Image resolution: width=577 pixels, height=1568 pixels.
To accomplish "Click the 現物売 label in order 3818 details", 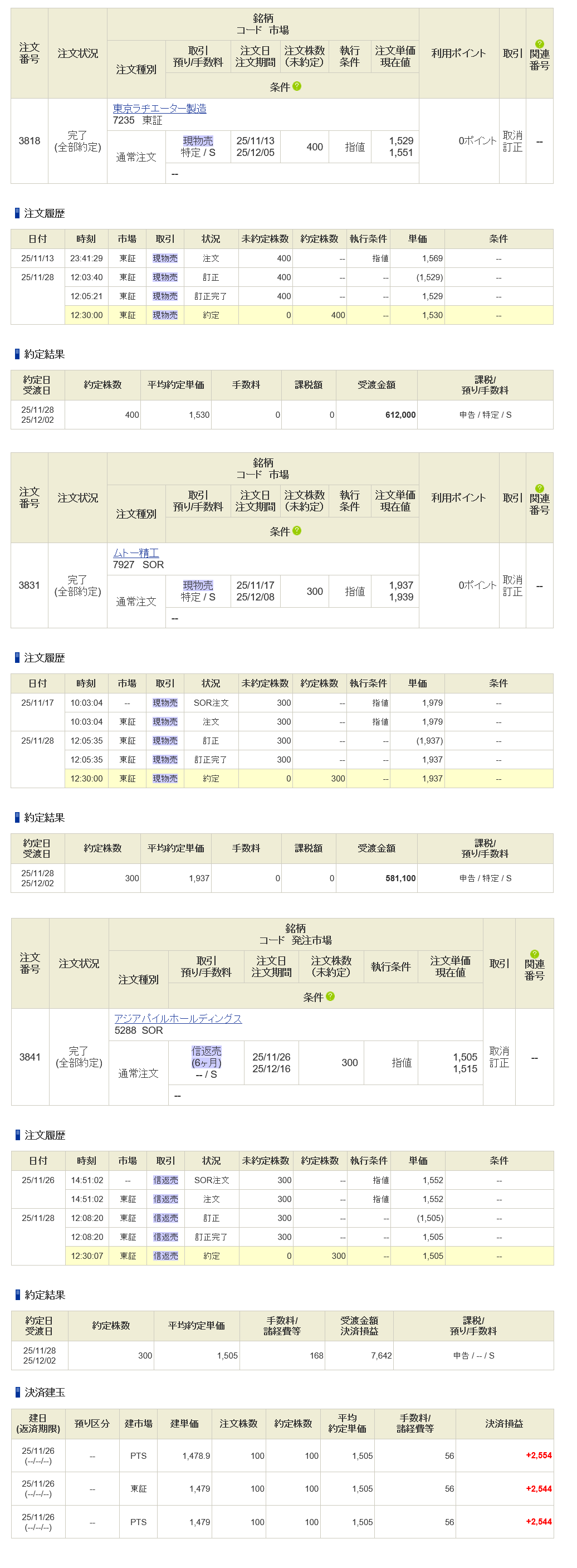I will [198, 140].
